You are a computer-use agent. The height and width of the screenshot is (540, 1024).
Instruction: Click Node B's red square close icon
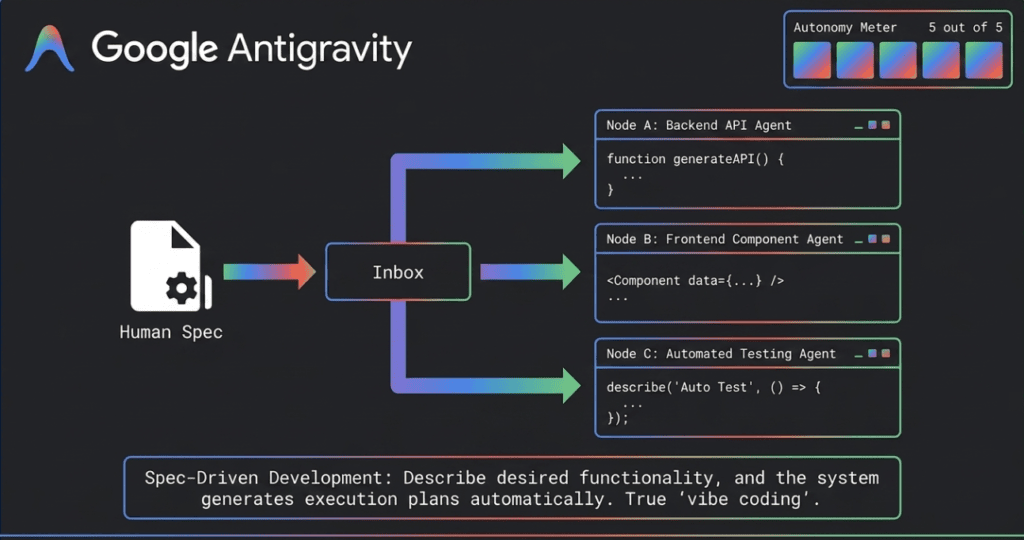tap(886, 239)
